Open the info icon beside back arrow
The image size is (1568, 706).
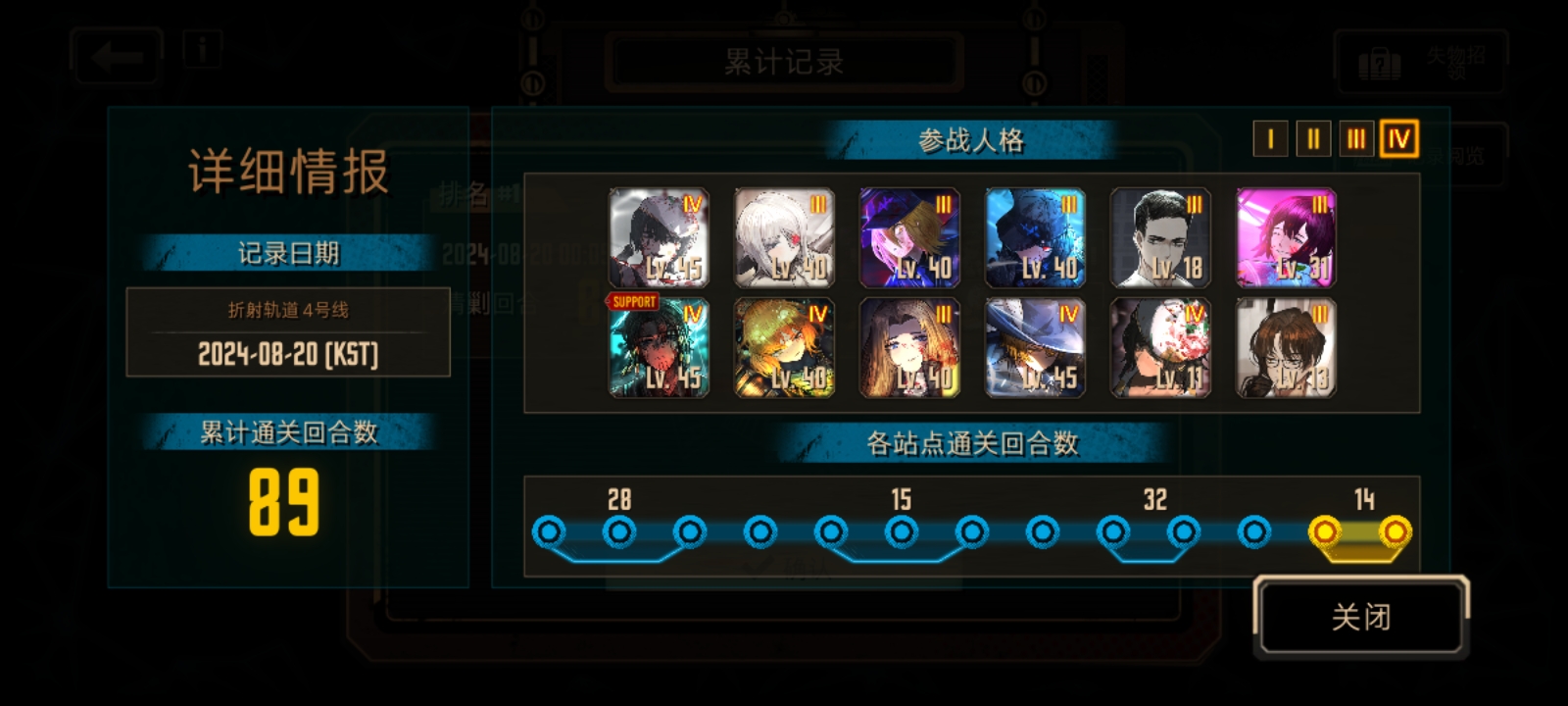(x=202, y=48)
